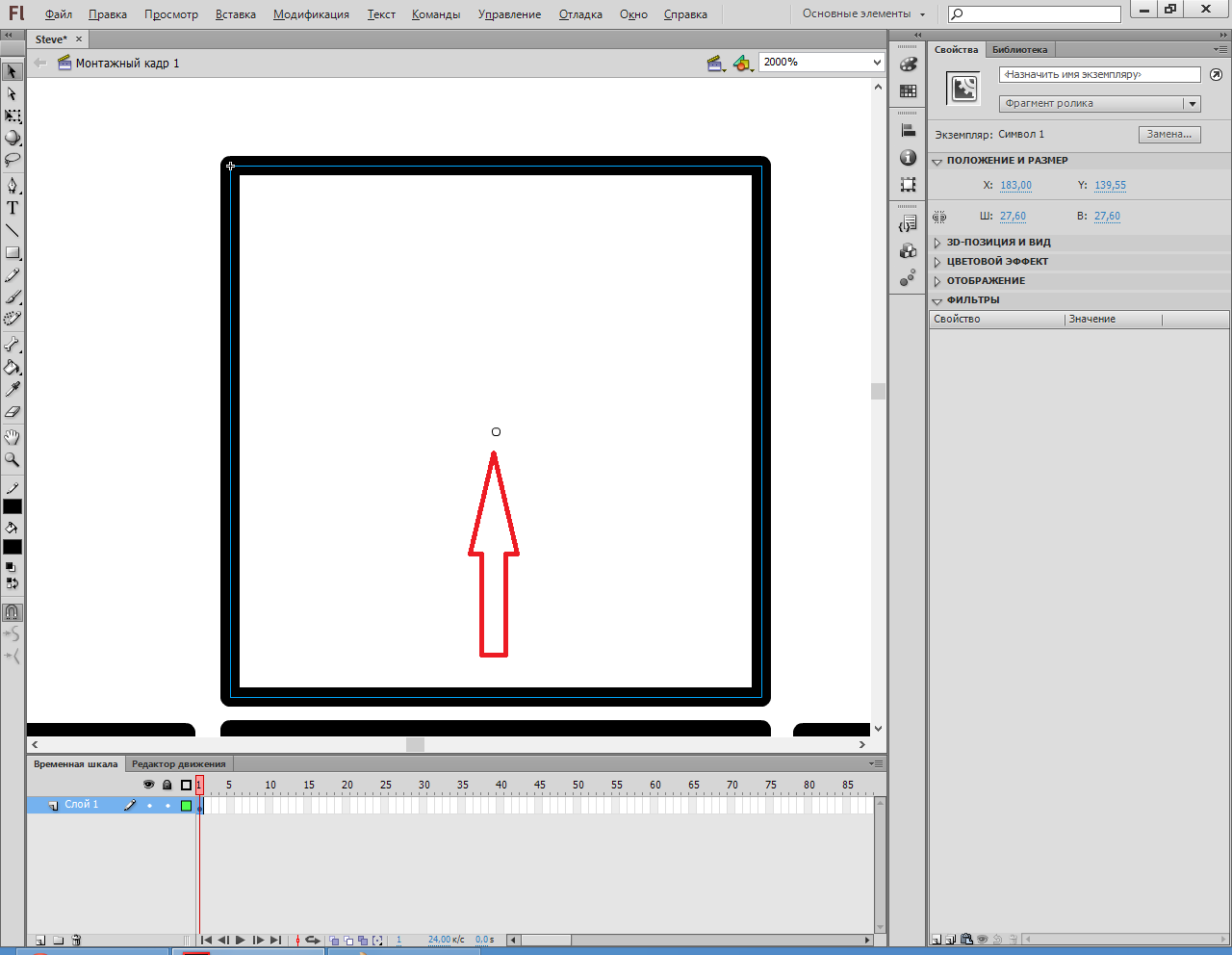Select the Bone tool
This screenshot has height=955, width=1232.
(13, 345)
